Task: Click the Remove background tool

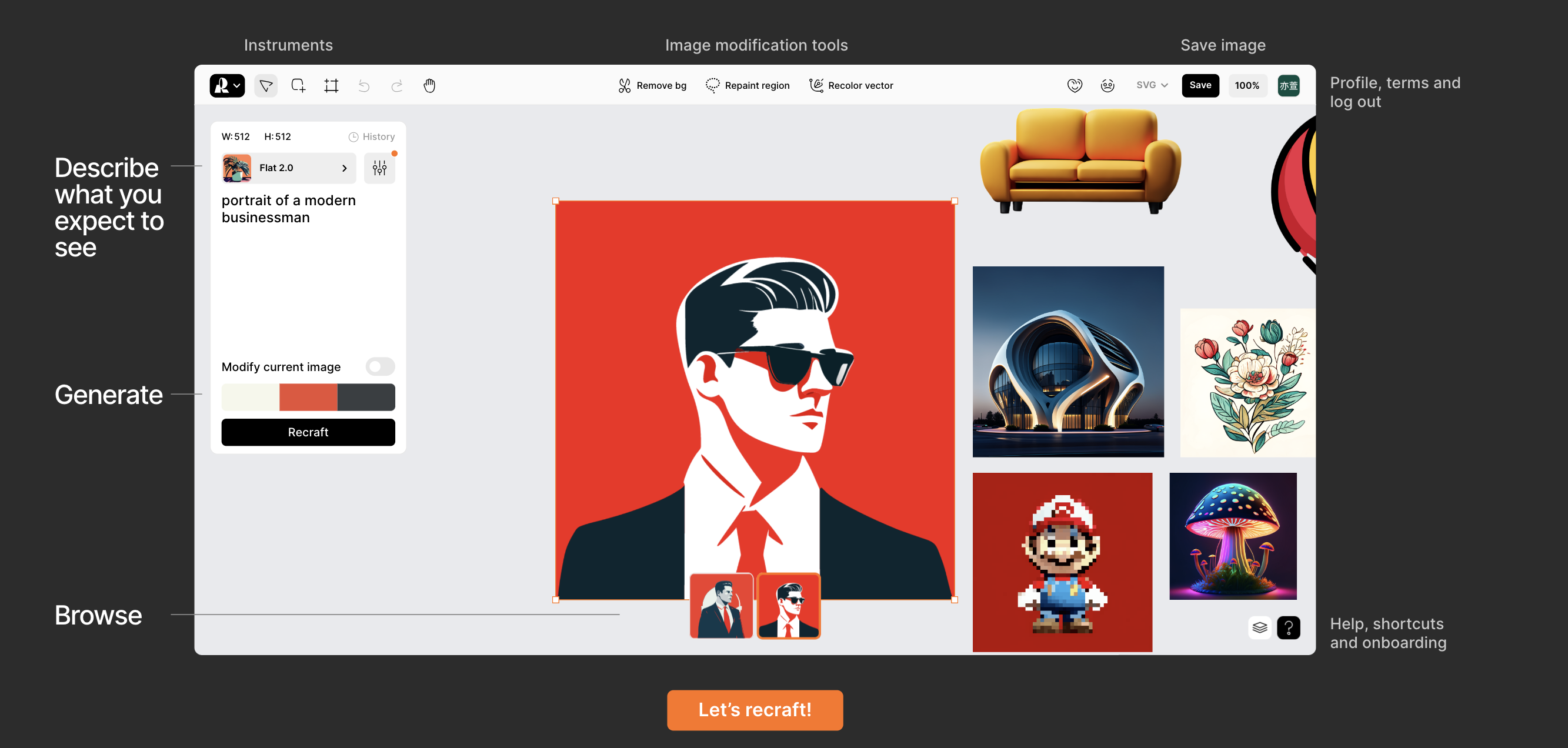Action: pos(652,85)
